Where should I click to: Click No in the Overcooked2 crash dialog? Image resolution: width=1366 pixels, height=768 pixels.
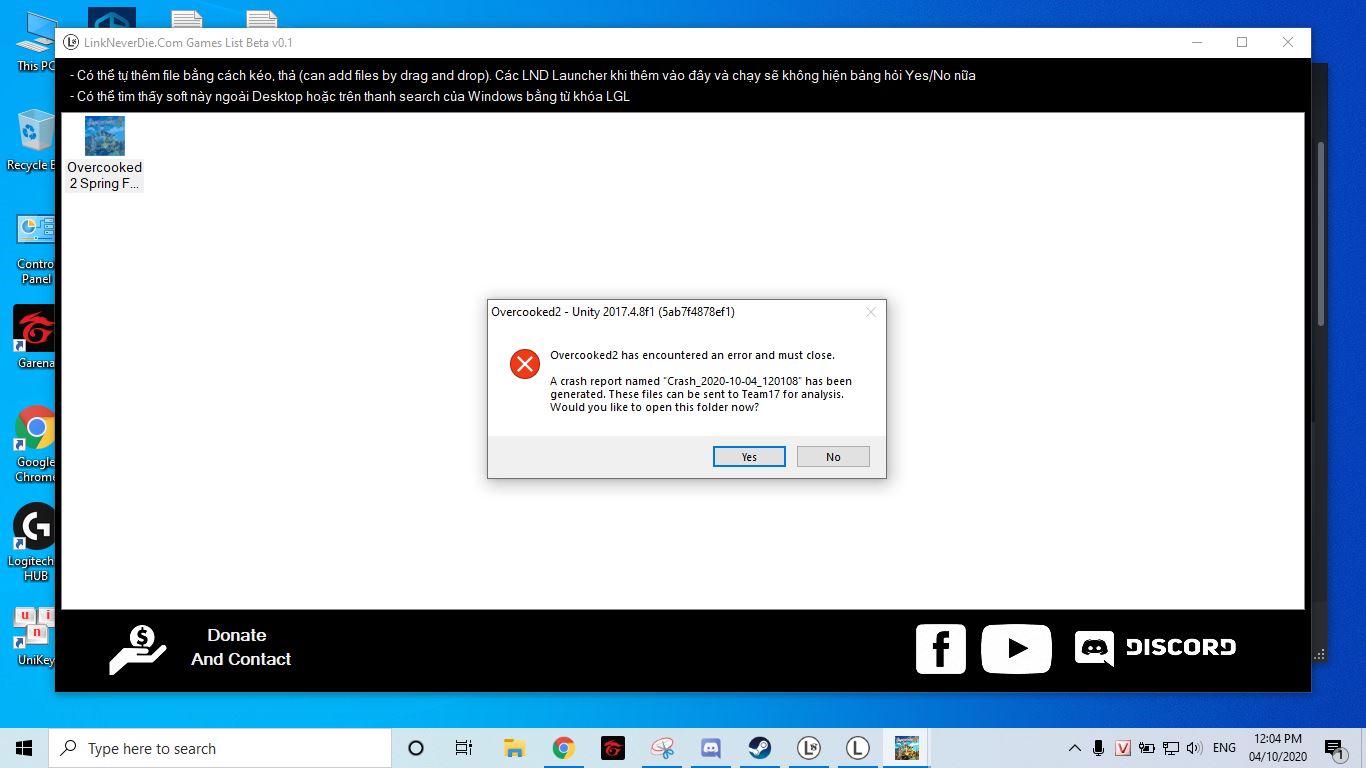coord(833,456)
